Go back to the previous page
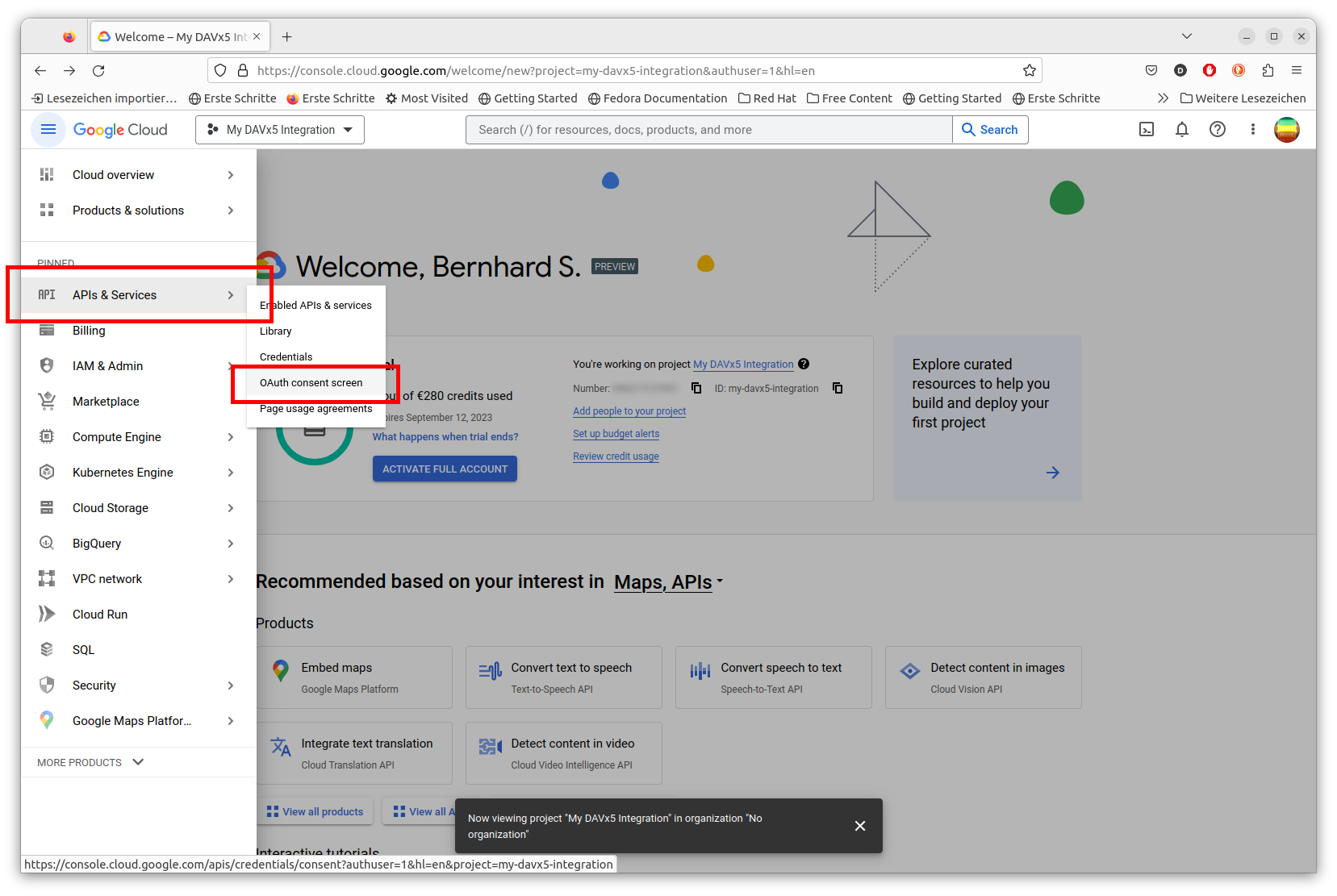The width and height of the screenshot is (1337, 896). (x=40, y=71)
